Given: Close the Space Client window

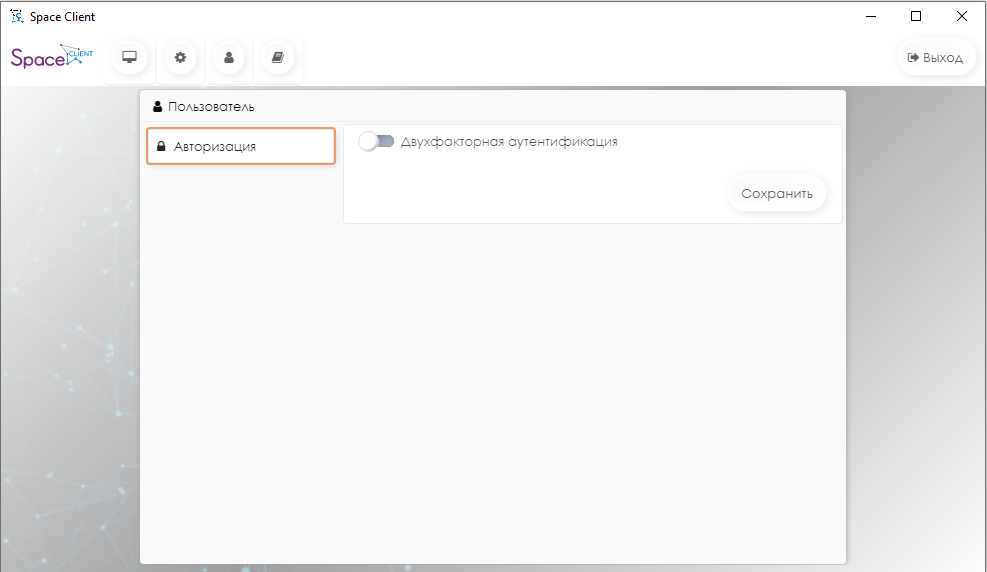Looking at the screenshot, I should [962, 16].
